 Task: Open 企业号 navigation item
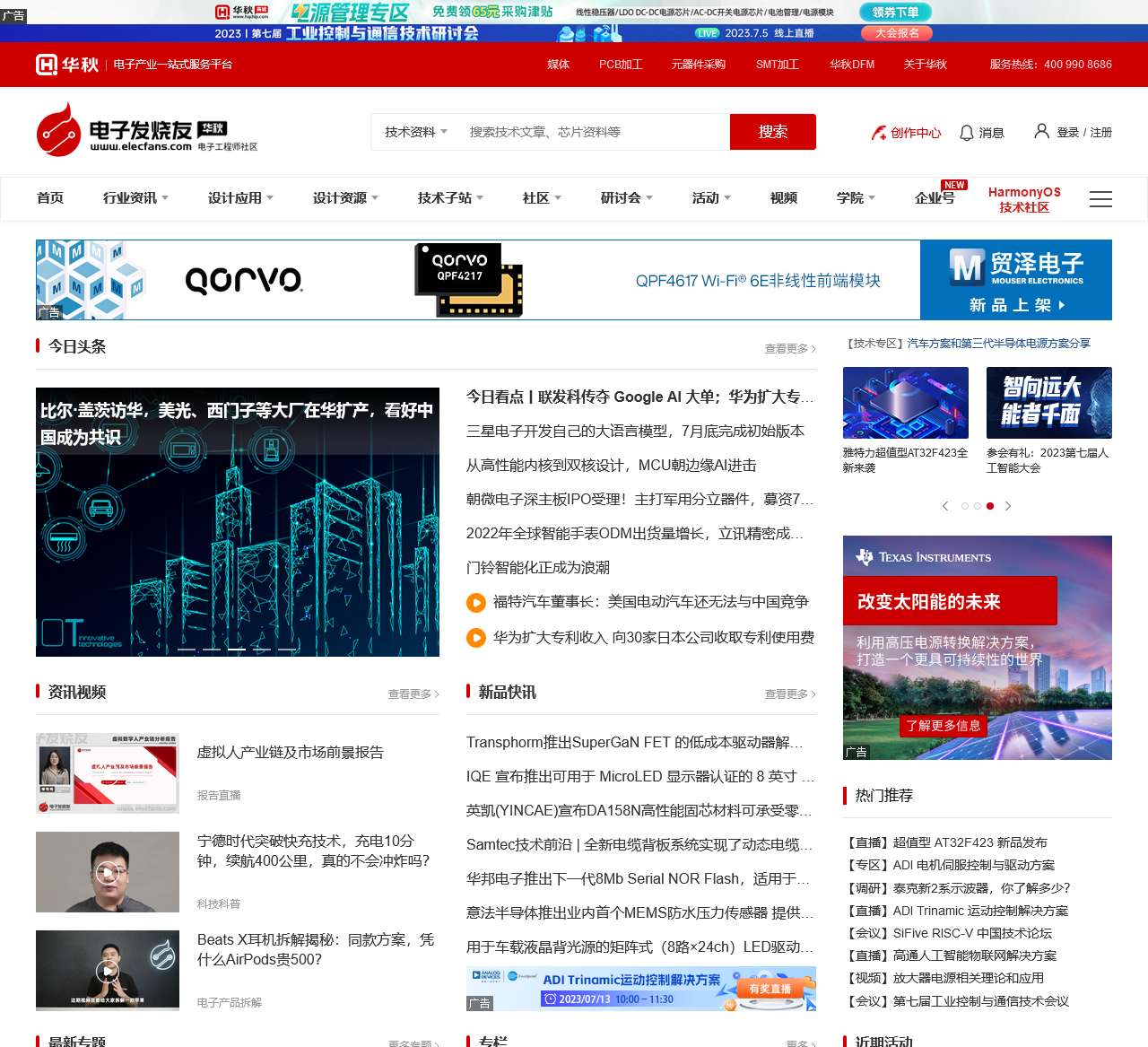click(935, 198)
